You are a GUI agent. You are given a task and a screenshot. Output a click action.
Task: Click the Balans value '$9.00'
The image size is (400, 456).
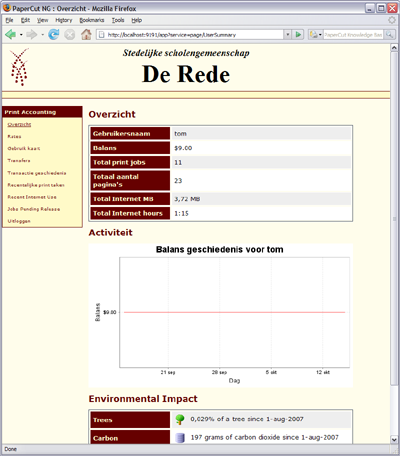click(183, 148)
